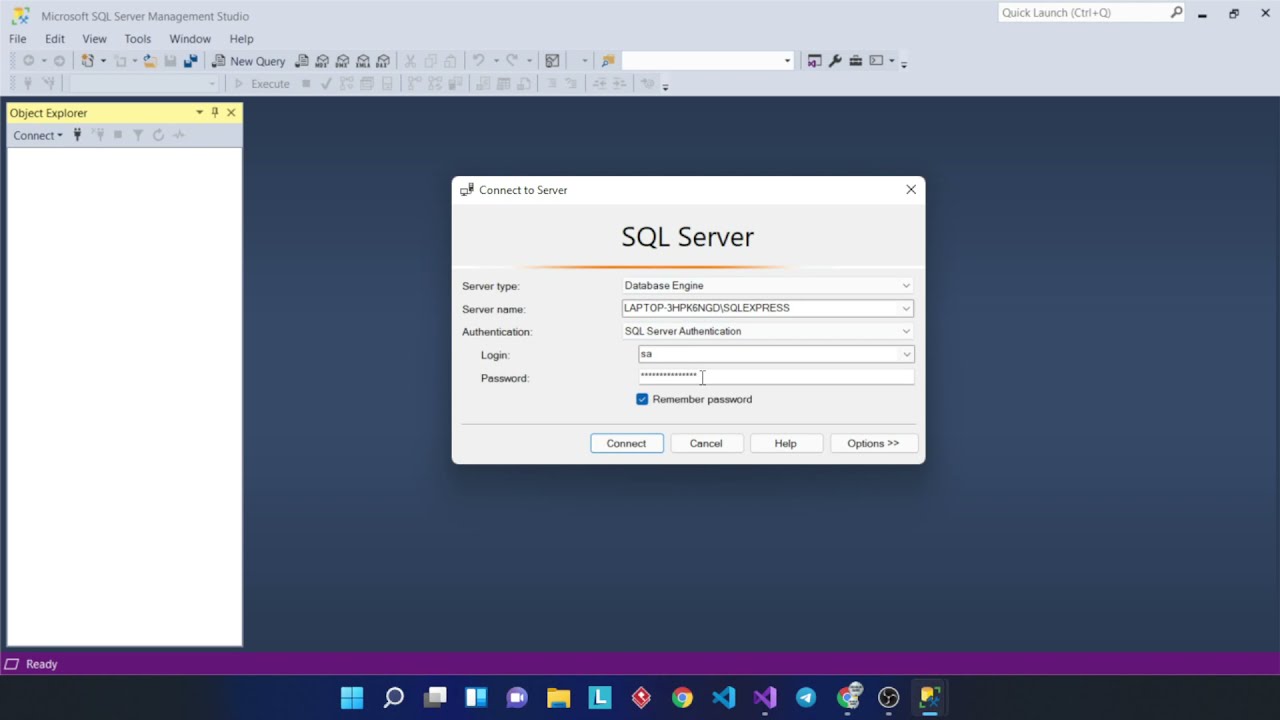1280x720 pixels.
Task: Click the Help button in dialog
Action: 786,443
